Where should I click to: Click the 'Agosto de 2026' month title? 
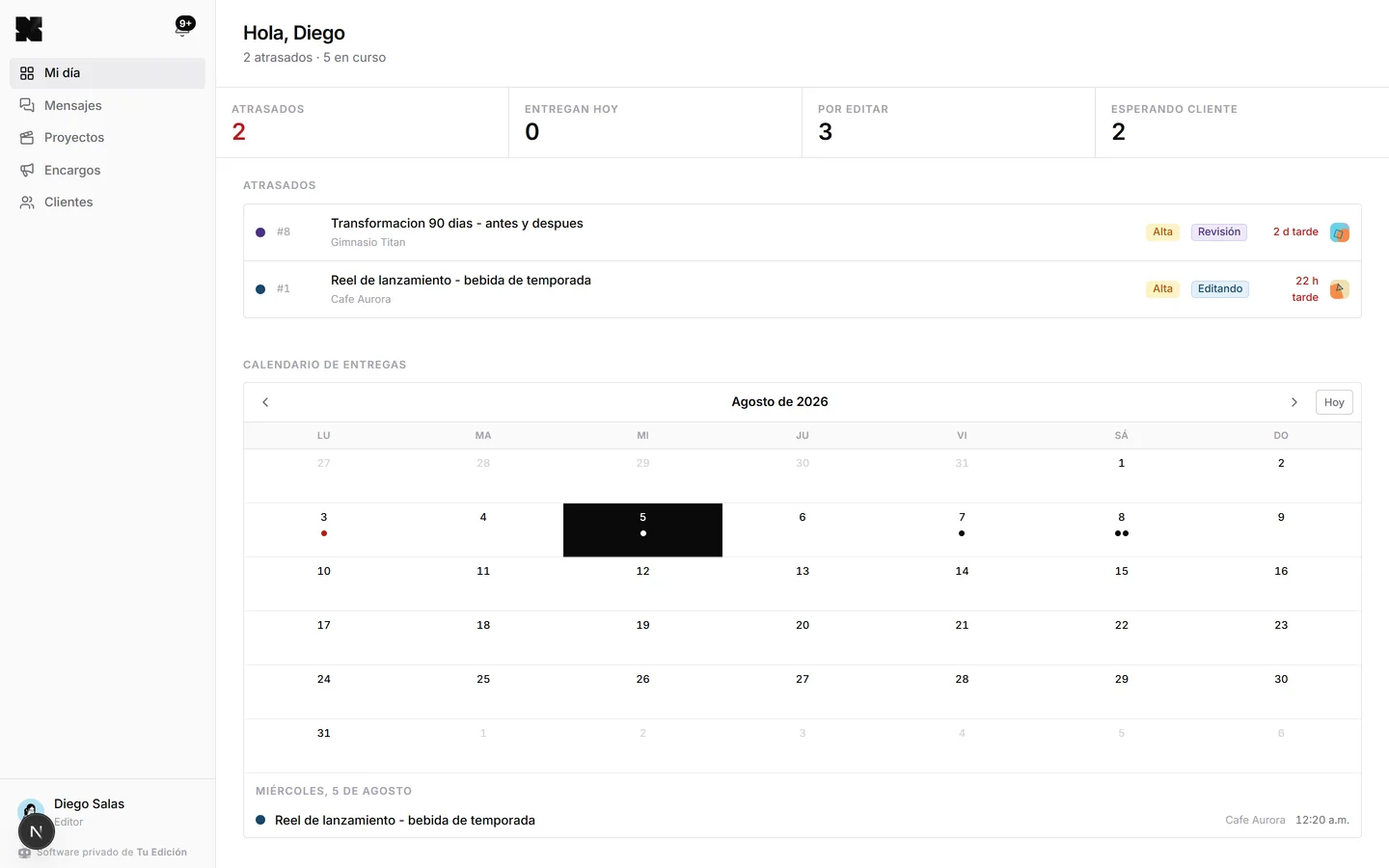tap(779, 402)
